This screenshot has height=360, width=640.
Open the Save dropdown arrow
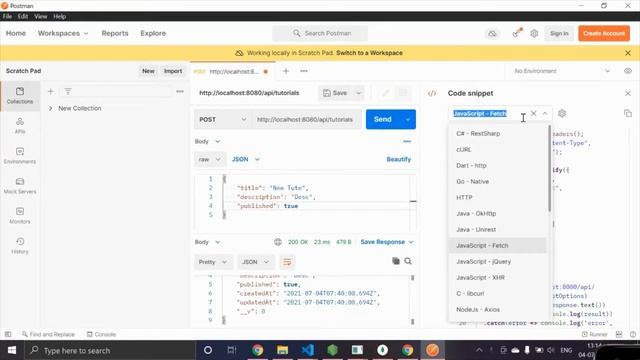358,93
